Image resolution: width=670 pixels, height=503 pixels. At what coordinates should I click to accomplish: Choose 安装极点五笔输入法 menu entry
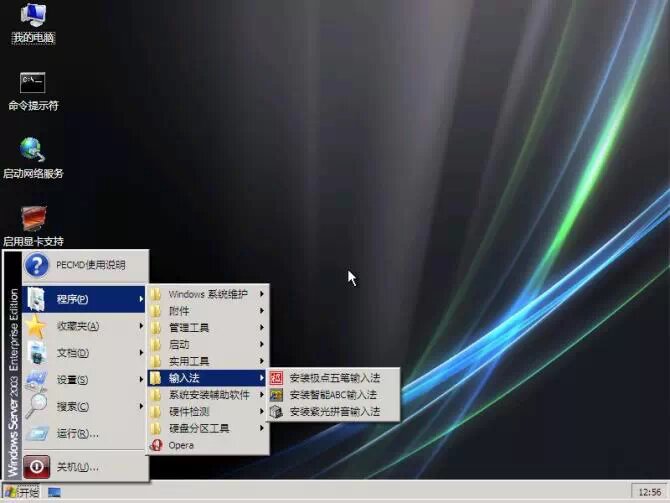[333, 378]
